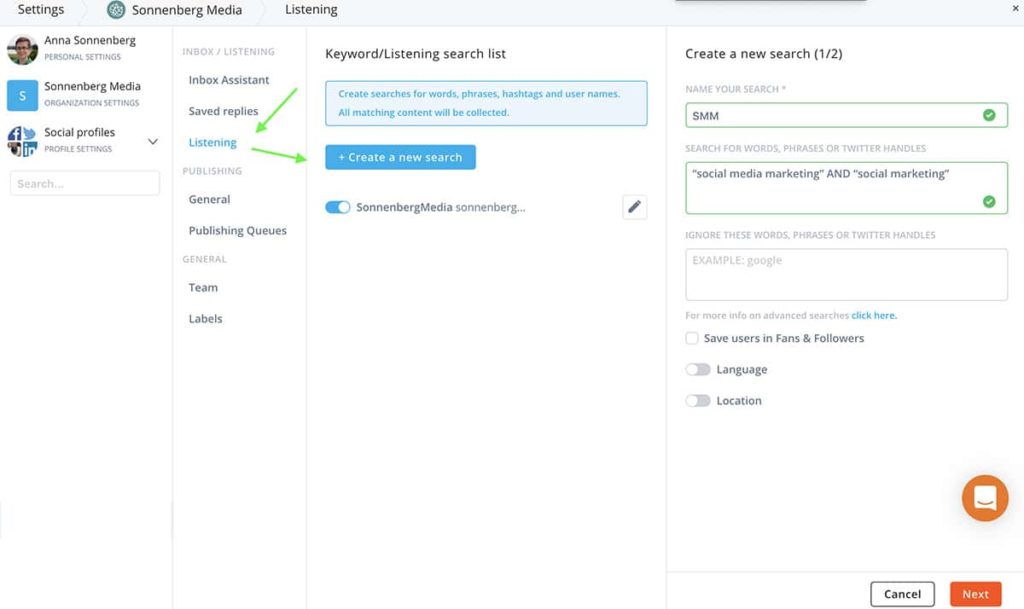This screenshot has height=609, width=1024.
Task: Click the ignore words input field
Action: pyautogui.click(x=846, y=274)
